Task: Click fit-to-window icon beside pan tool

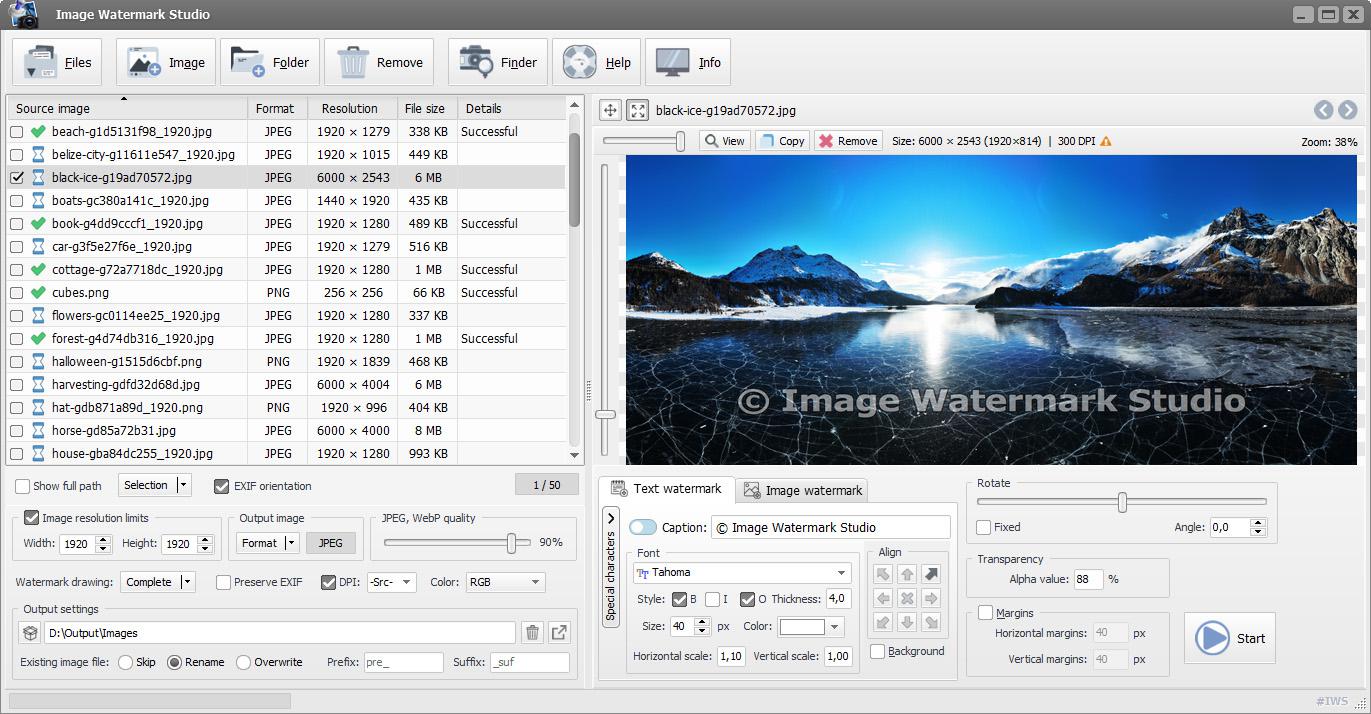Action: [x=637, y=111]
